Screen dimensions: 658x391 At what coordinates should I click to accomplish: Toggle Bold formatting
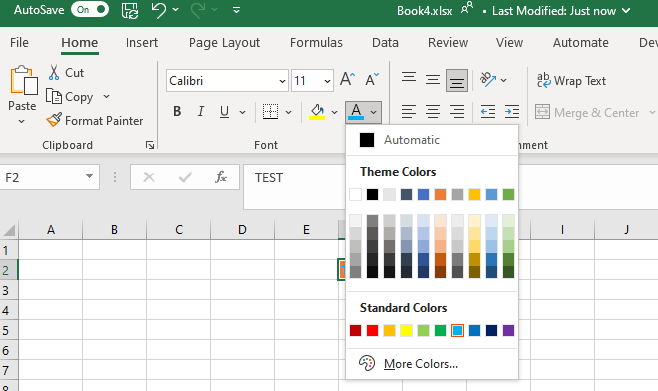(177, 112)
